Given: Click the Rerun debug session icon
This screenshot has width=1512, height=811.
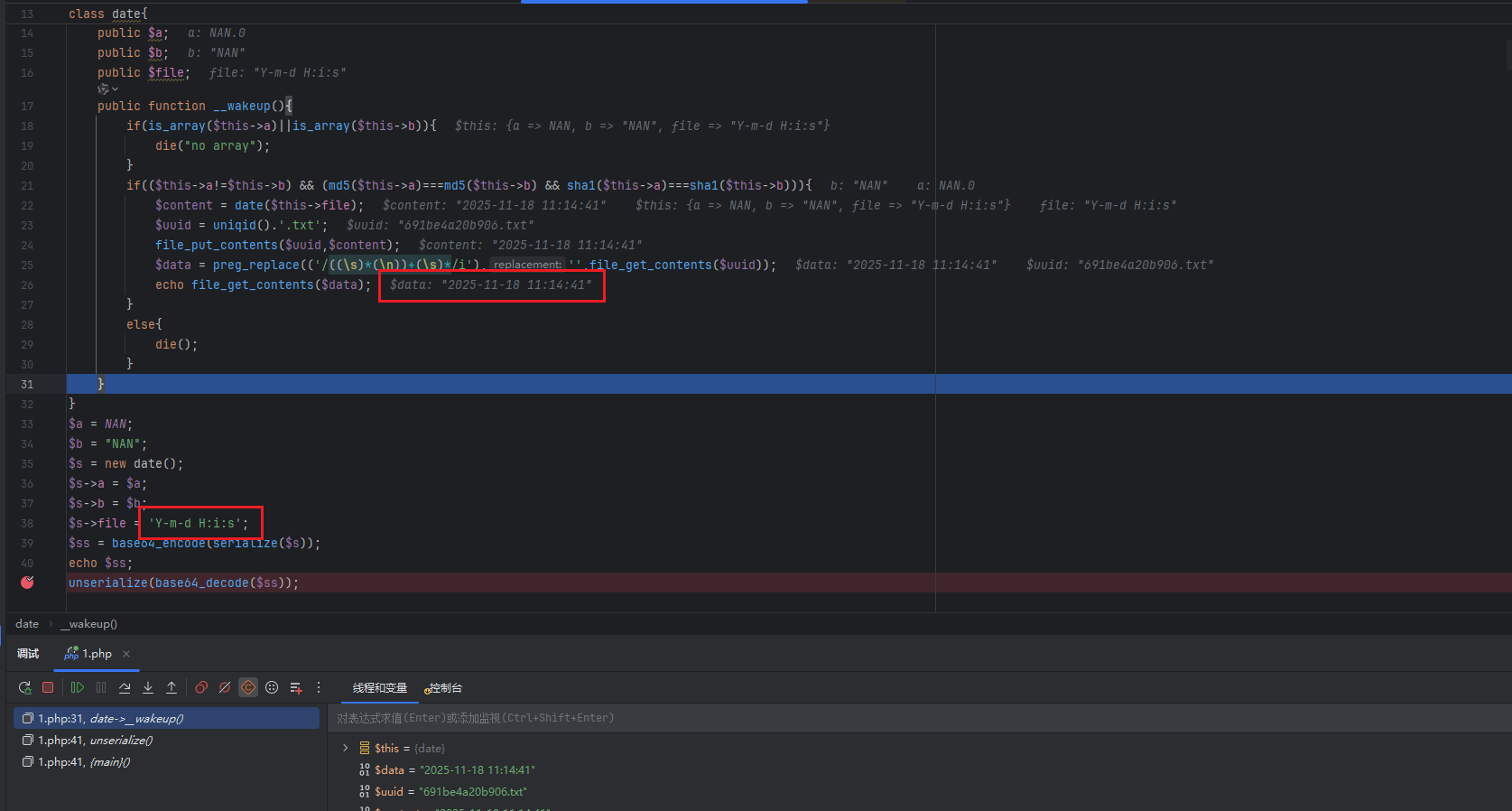Looking at the screenshot, I should 24,688.
